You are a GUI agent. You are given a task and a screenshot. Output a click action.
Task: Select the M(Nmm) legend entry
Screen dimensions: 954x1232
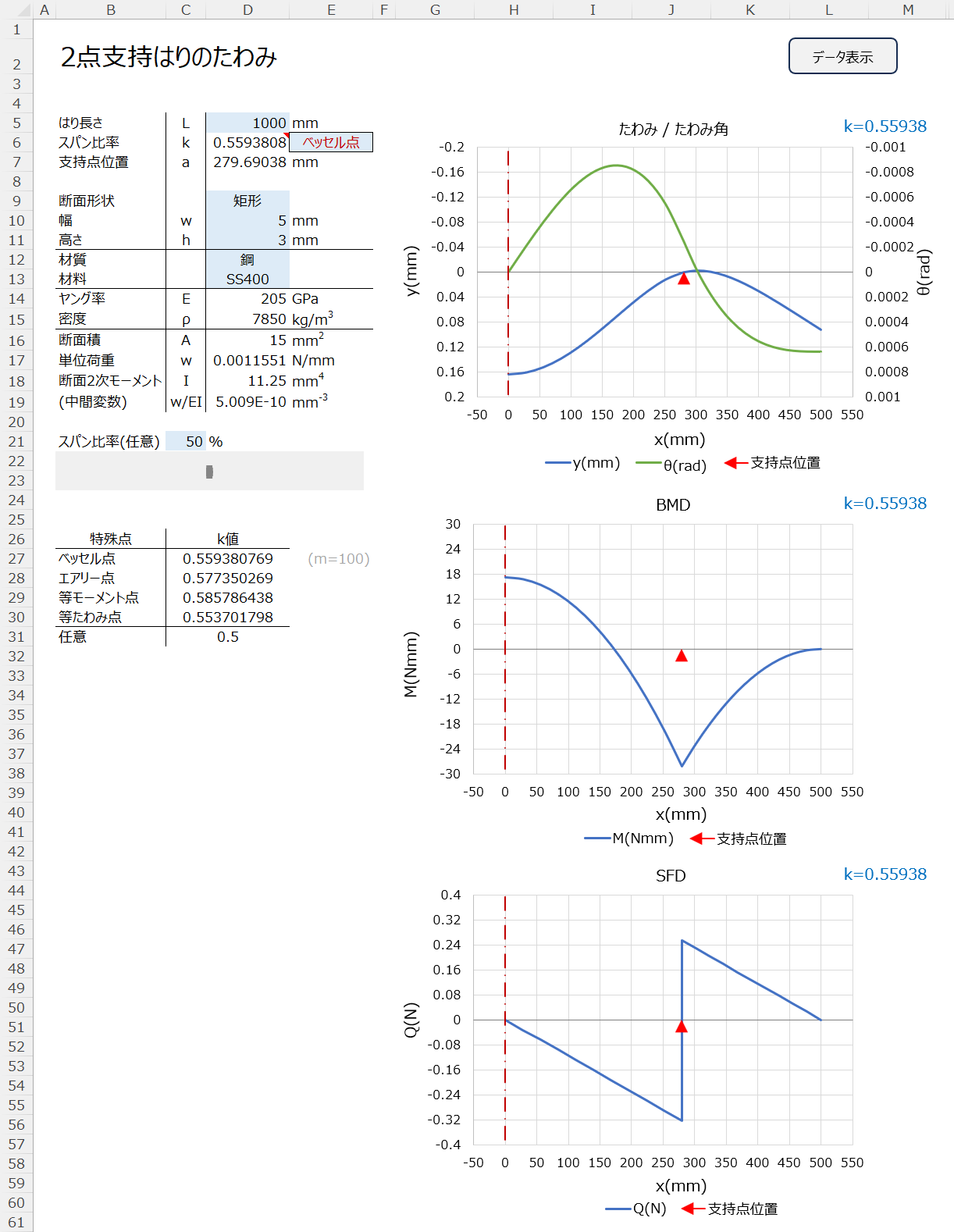[629, 838]
